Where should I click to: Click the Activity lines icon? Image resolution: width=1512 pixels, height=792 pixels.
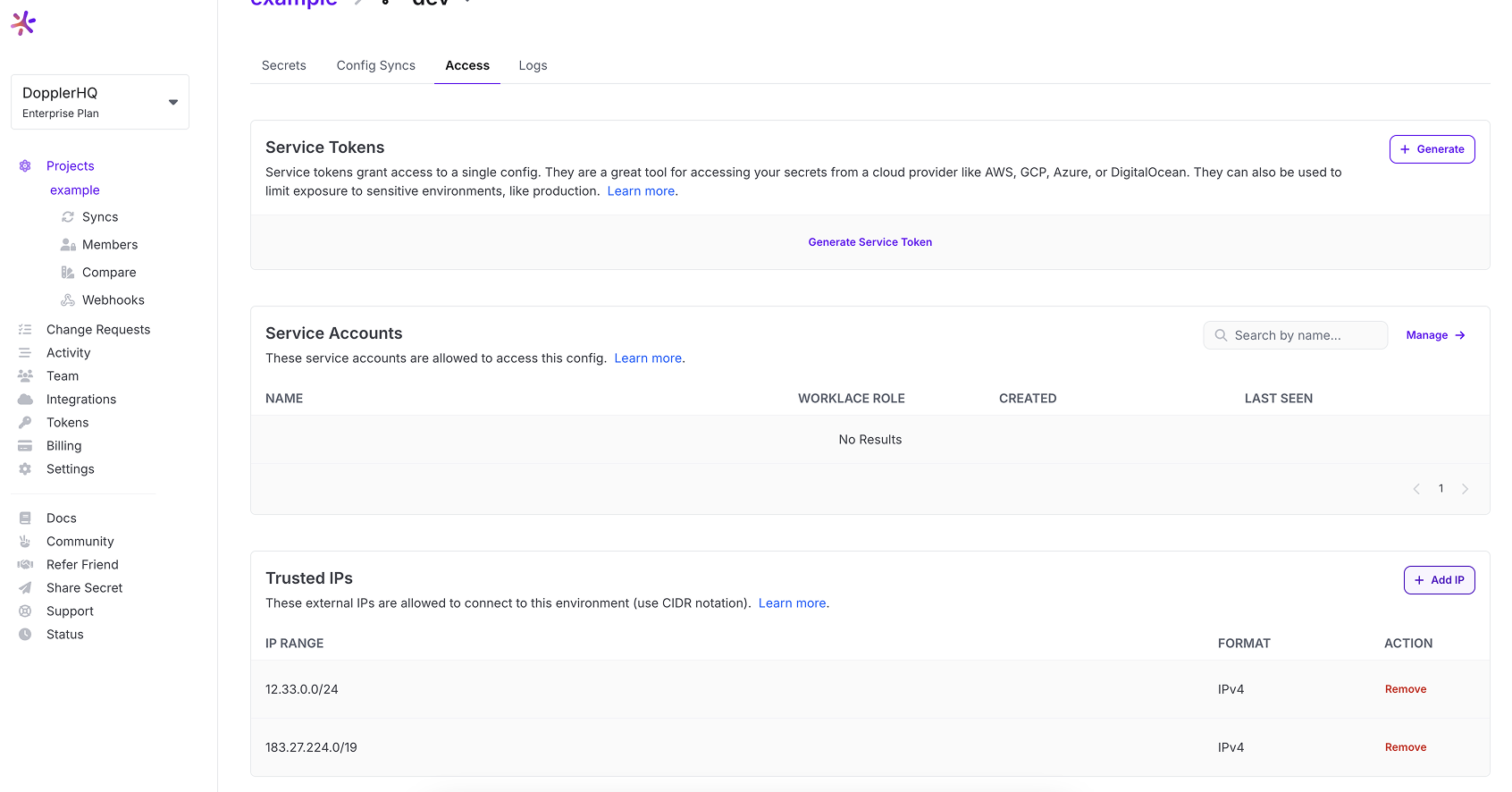click(x=25, y=353)
